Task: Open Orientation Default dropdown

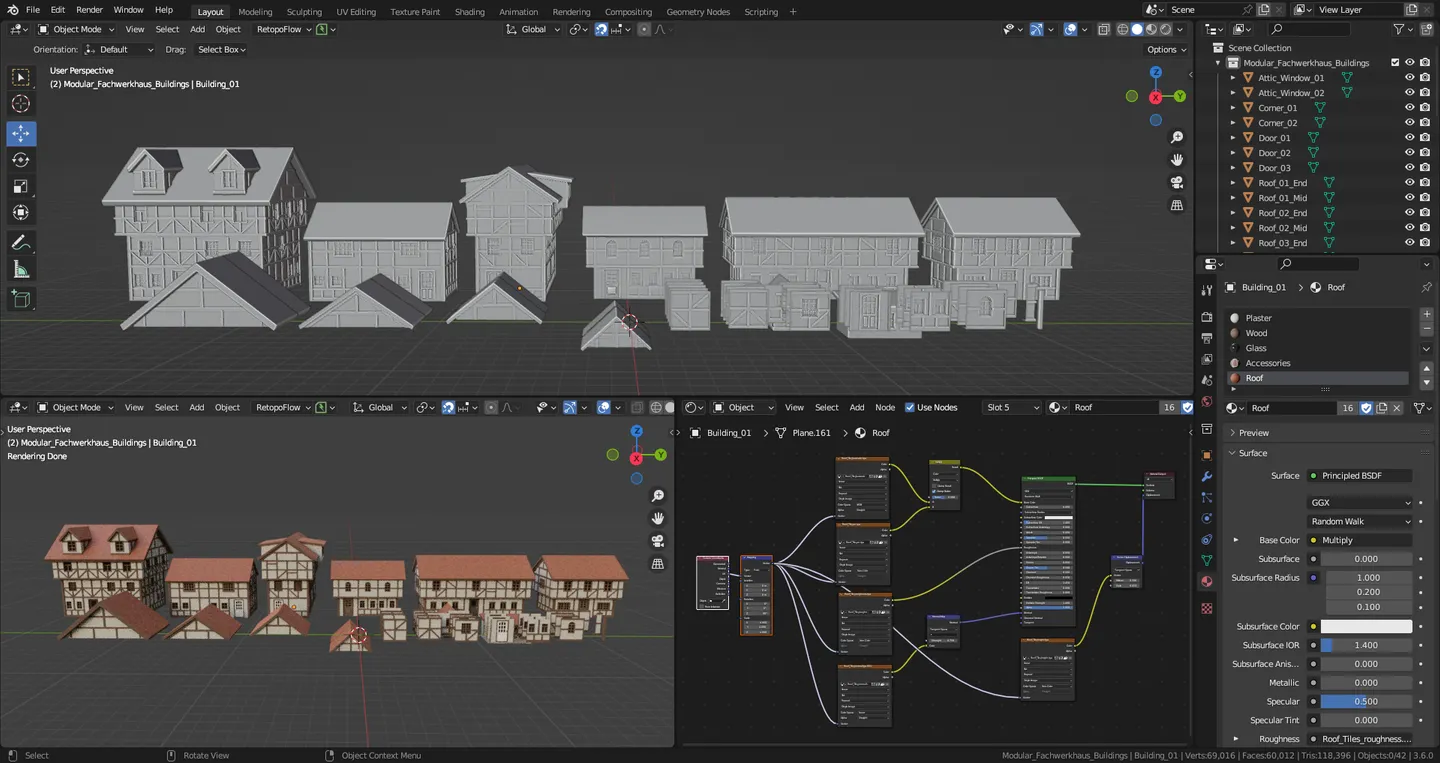Action: [x=119, y=49]
